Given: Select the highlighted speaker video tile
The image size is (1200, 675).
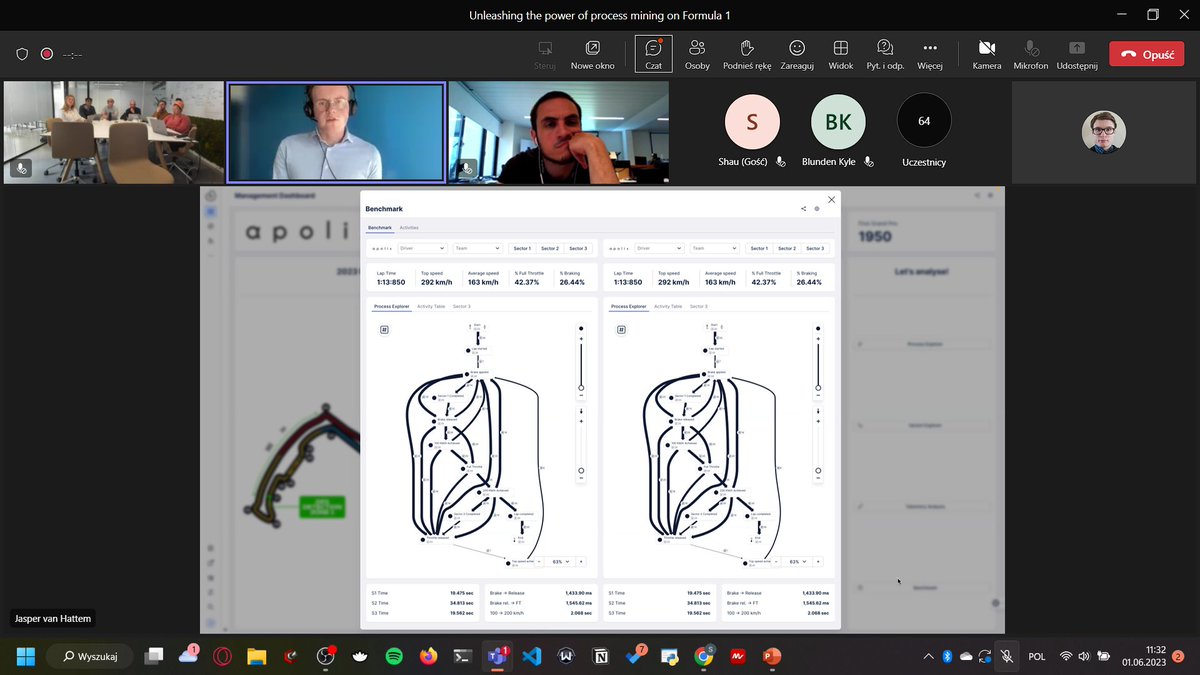Looking at the screenshot, I should tap(336, 132).
